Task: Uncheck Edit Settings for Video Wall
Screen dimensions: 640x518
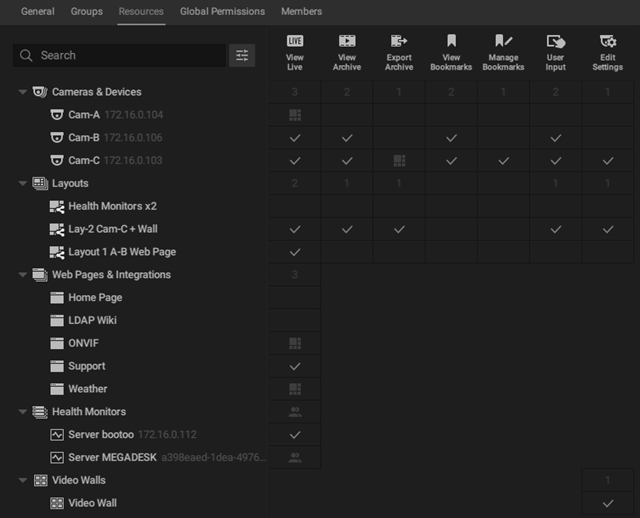Action: pyautogui.click(x=608, y=503)
